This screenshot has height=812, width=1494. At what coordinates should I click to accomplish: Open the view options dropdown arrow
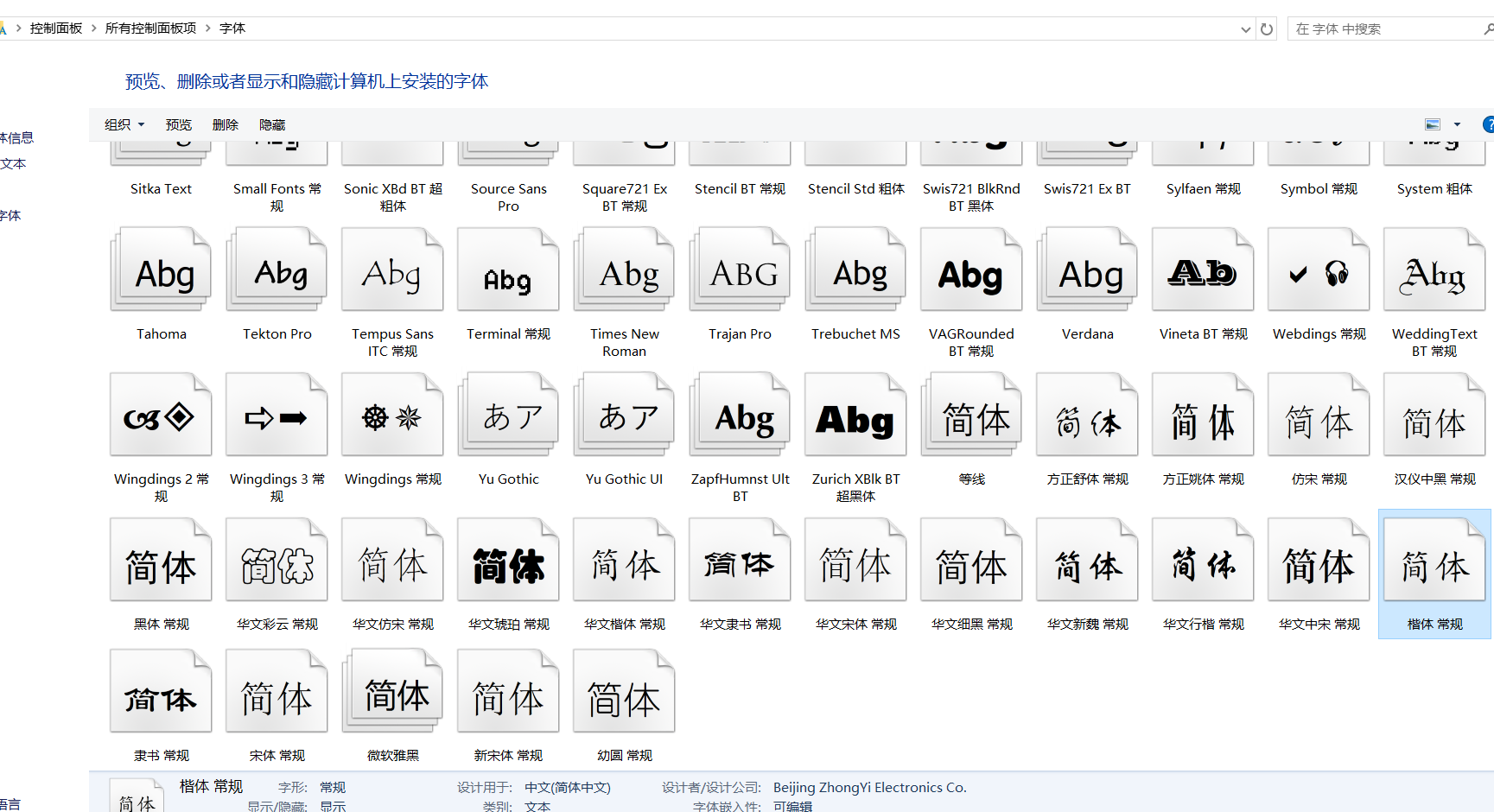point(1457,124)
